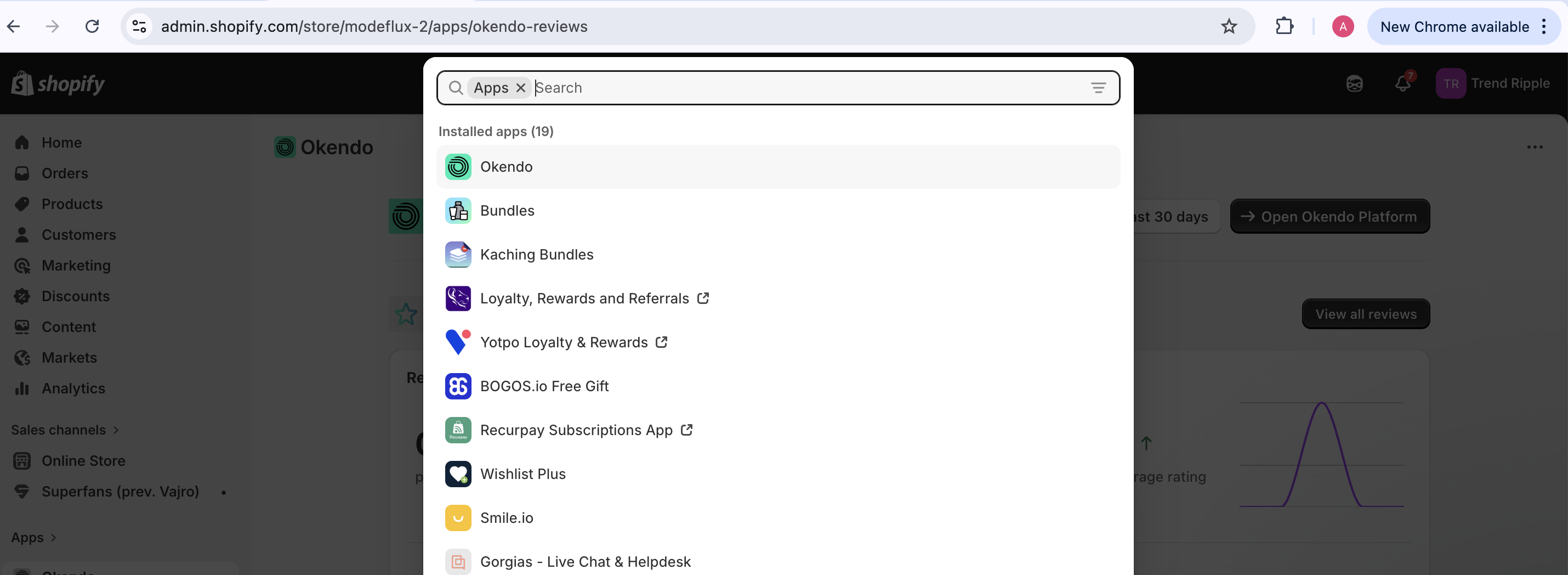Click the Bundles app icon
1568x575 pixels.
click(458, 211)
